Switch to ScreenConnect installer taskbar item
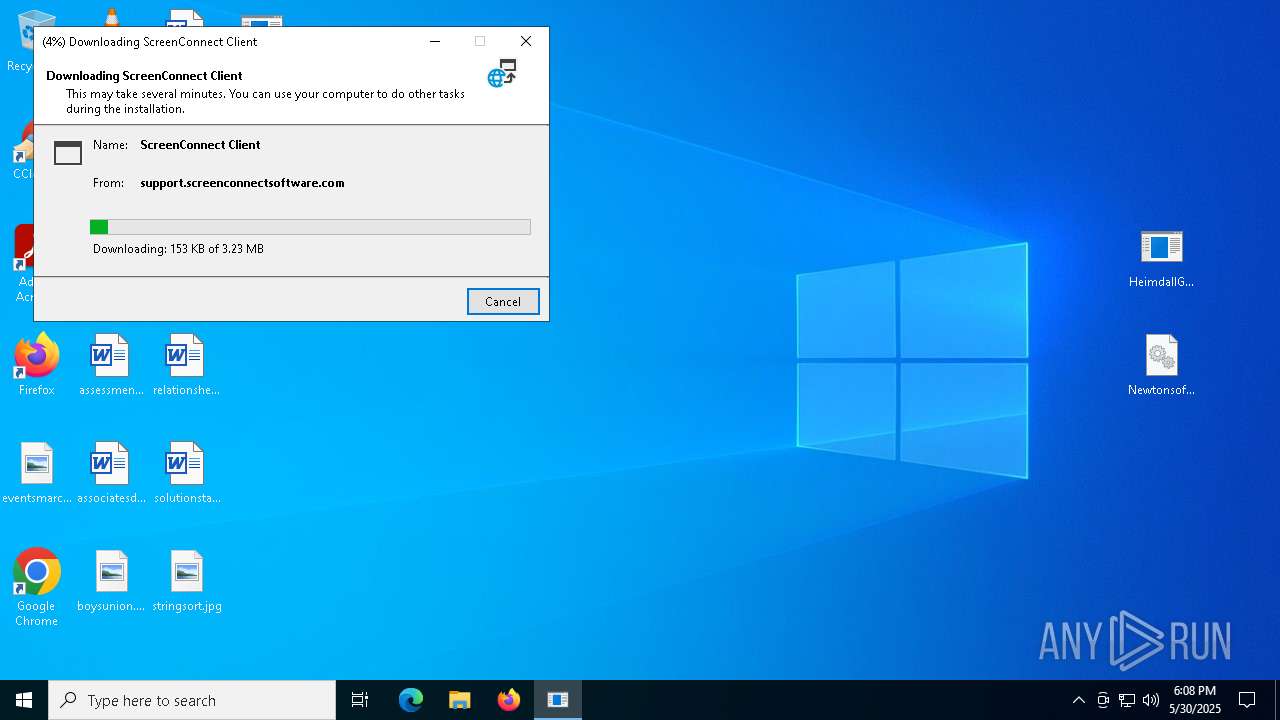This screenshot has width=1280, height=720. tap(557, 700)
